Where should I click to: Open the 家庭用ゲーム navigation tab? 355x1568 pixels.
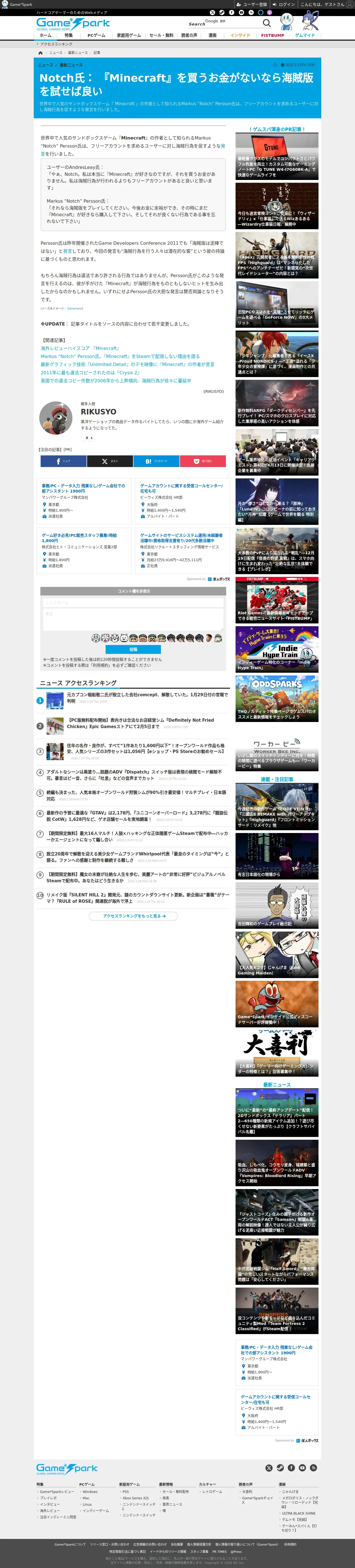coord(129,35)
